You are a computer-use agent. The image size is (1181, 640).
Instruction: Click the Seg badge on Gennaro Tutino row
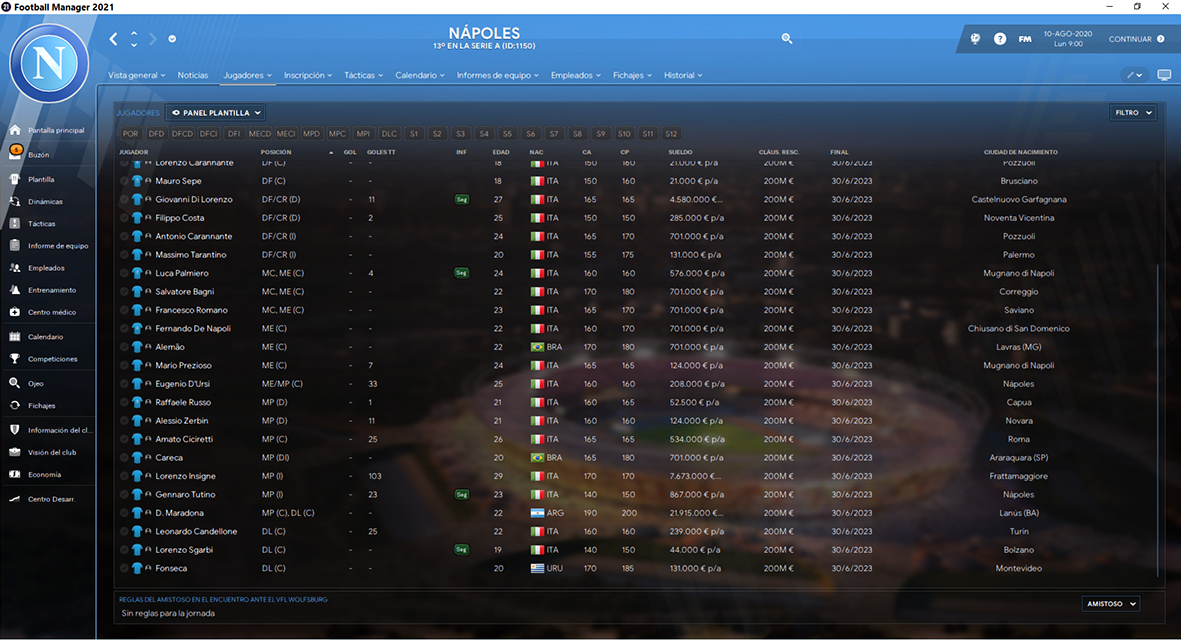click(x=462, y=495)
